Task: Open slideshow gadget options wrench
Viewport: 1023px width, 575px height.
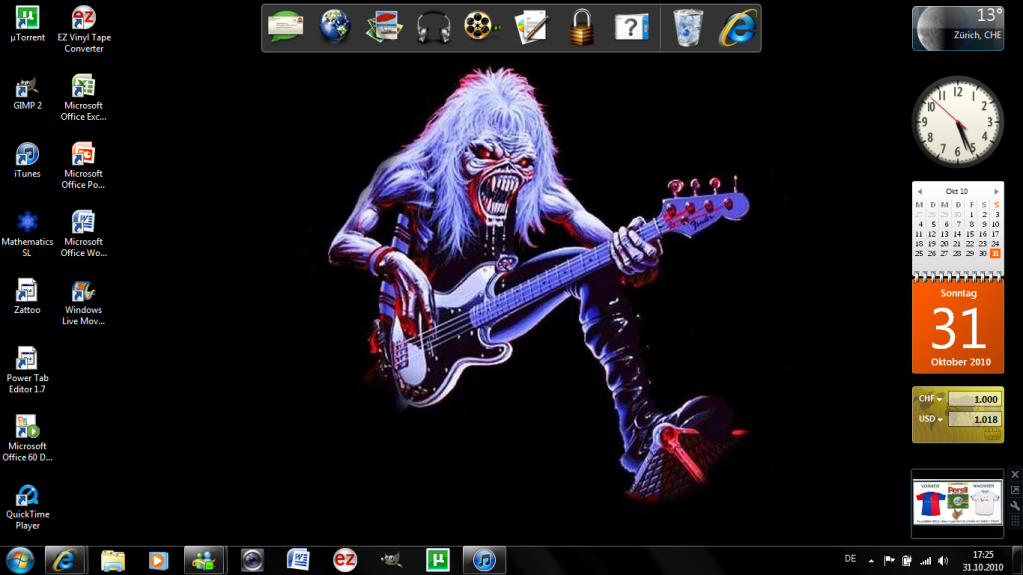Action: pos(1015,506)
